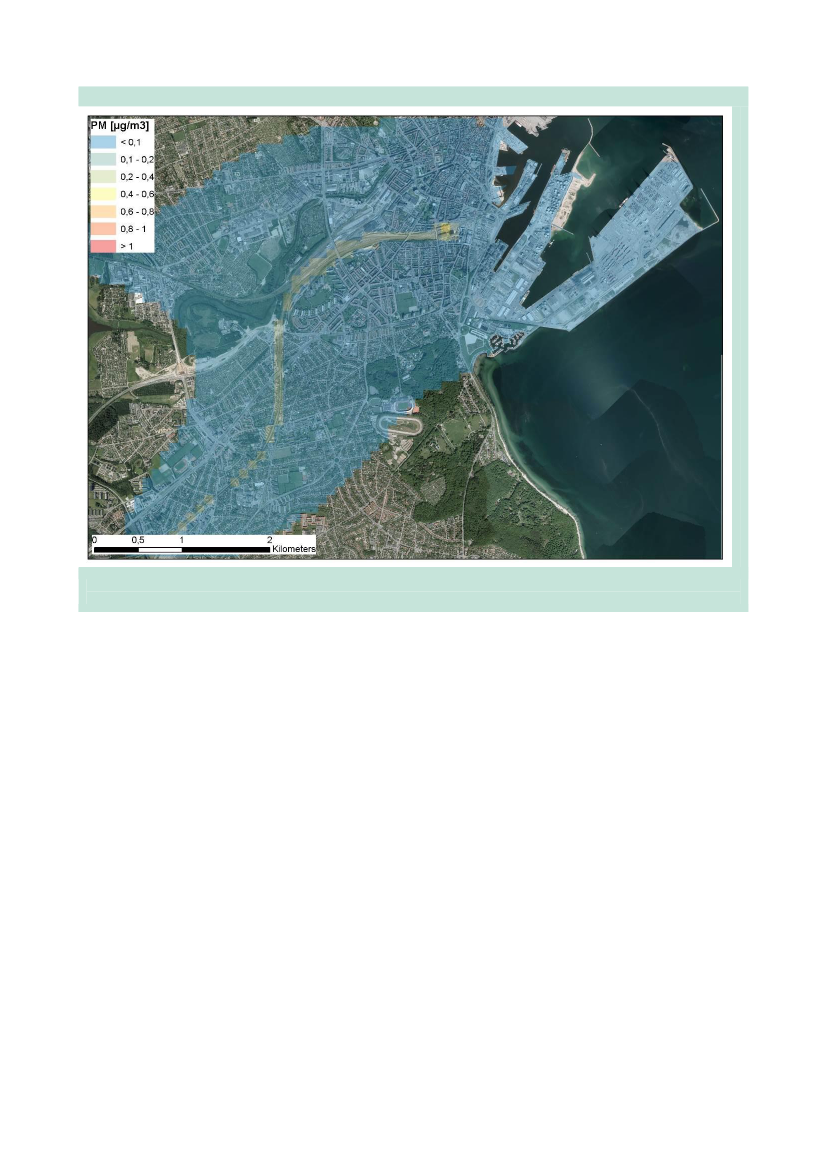Click the '0,1 - 0,2' legend color swatch
Viewport: 827px width, 1170px height.
pyautogui.click(x=103, y=159)
